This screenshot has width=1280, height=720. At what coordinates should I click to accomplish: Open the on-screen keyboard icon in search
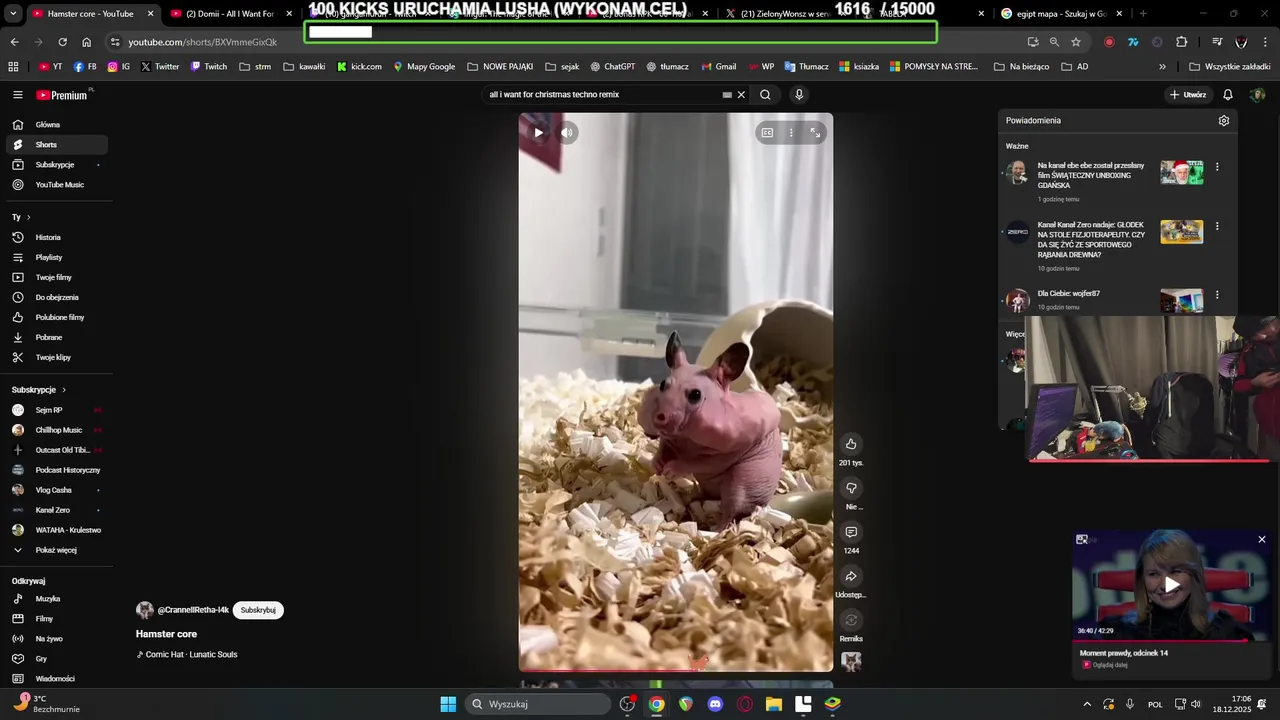click(727, 95)
